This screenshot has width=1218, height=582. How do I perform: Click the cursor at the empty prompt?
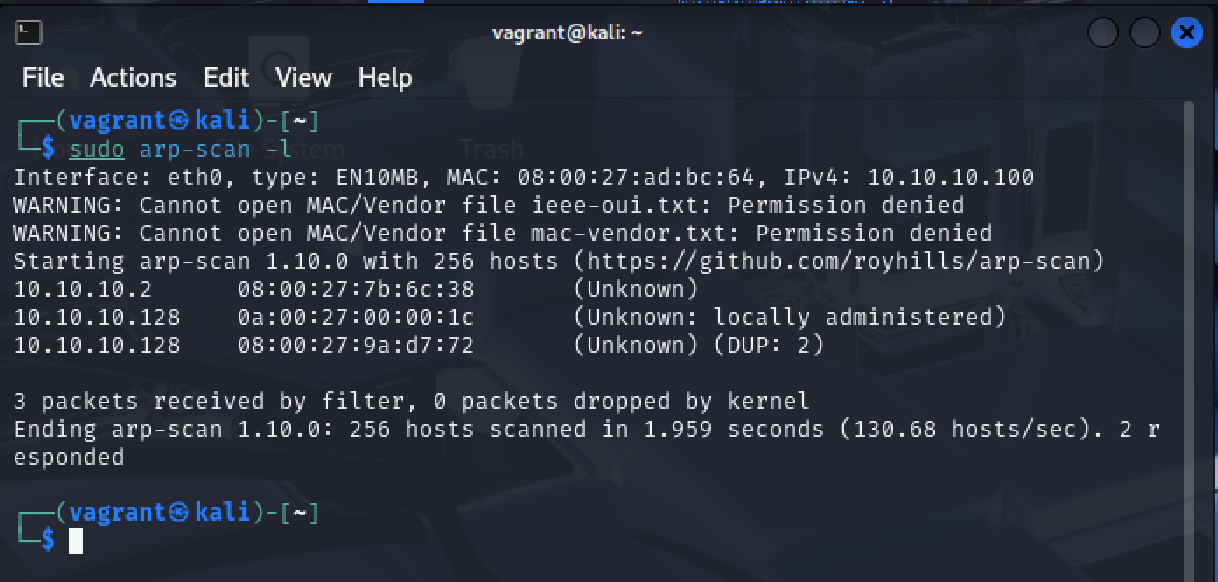pos(76,541)
